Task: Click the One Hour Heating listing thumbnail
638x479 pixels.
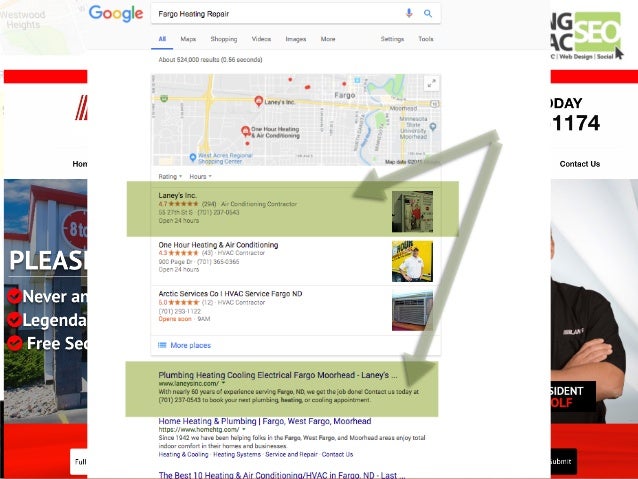Action: pos(412,261)
